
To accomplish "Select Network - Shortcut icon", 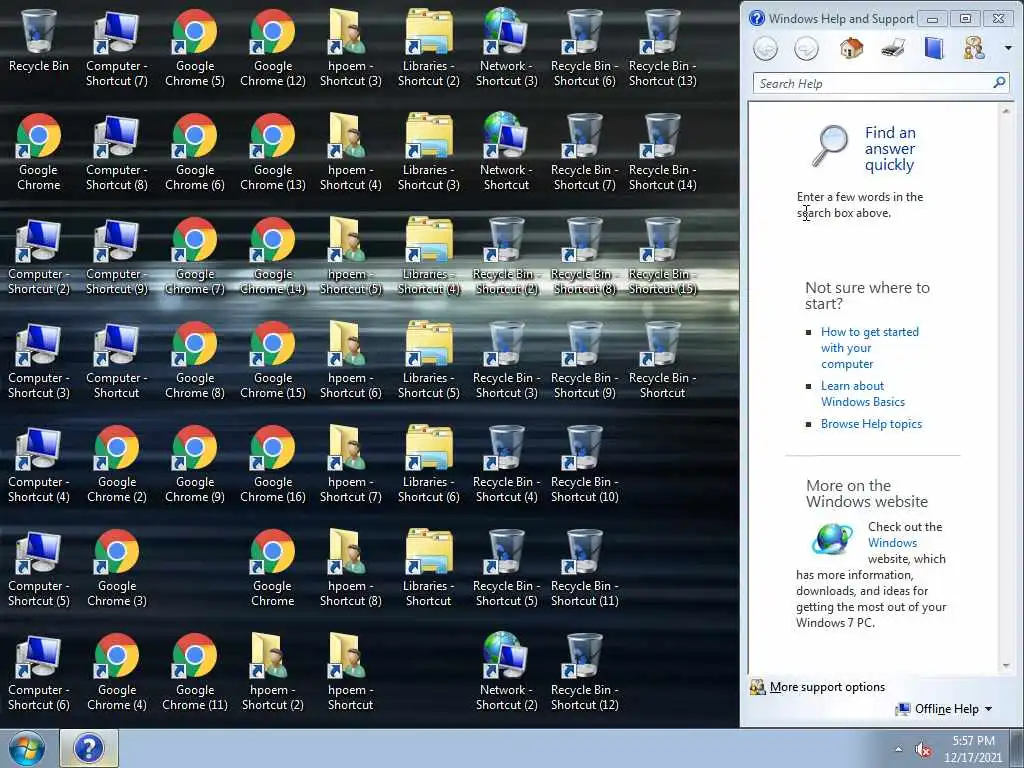I will coord(507,152).
